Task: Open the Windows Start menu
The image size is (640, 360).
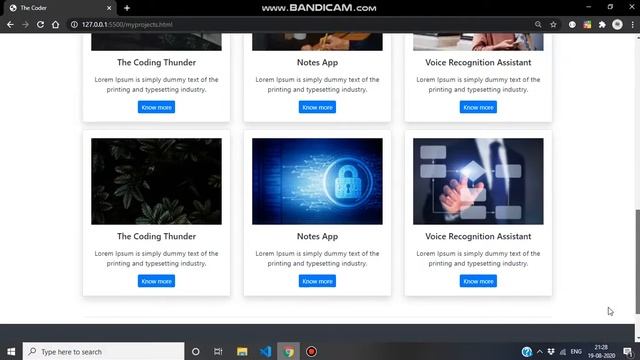Action: tap(11, 351)
